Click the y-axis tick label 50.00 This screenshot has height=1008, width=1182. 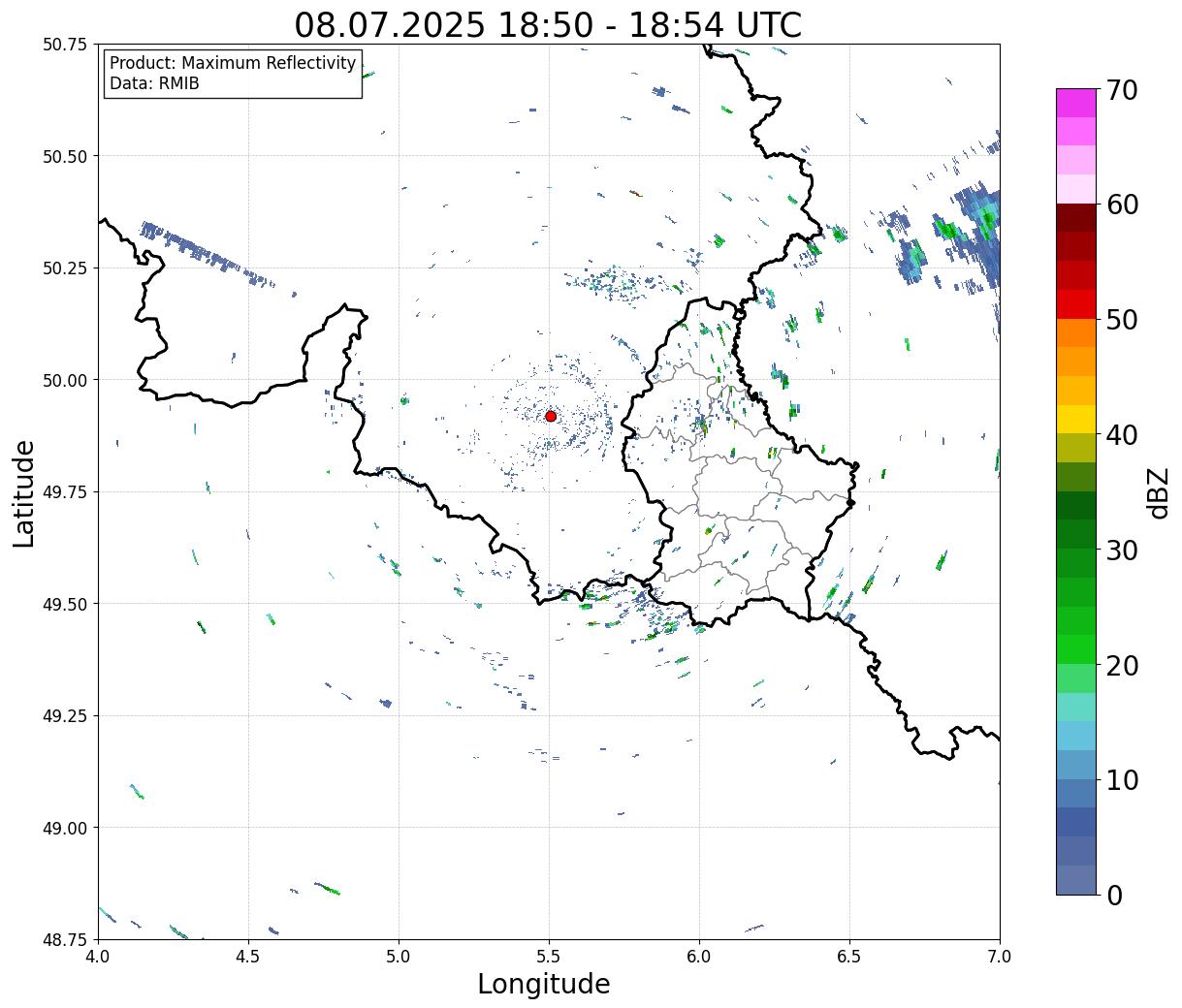click(x=65, y=380)
